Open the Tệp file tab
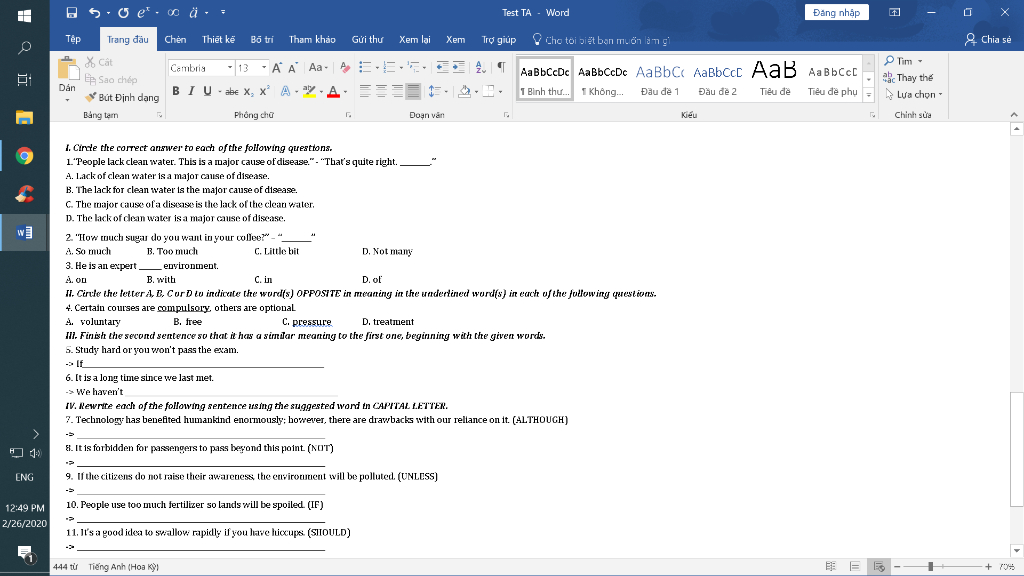This screenshot has height=576, width=1024. (x=73, y=39)
